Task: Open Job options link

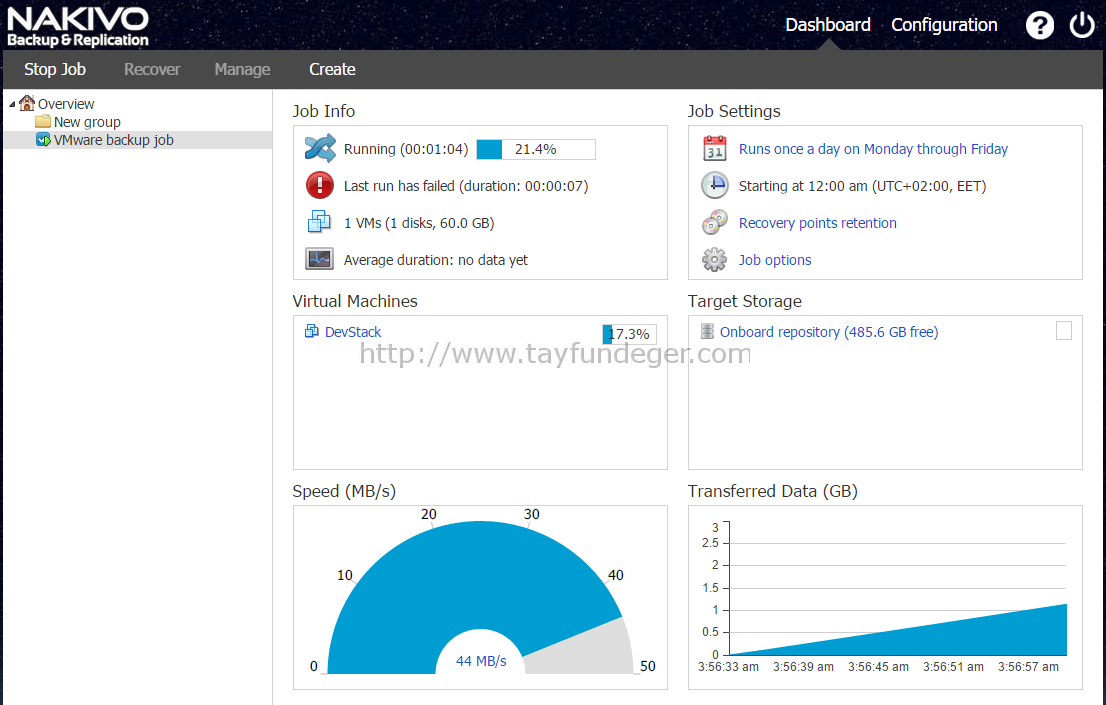Action: coord(774,260)
